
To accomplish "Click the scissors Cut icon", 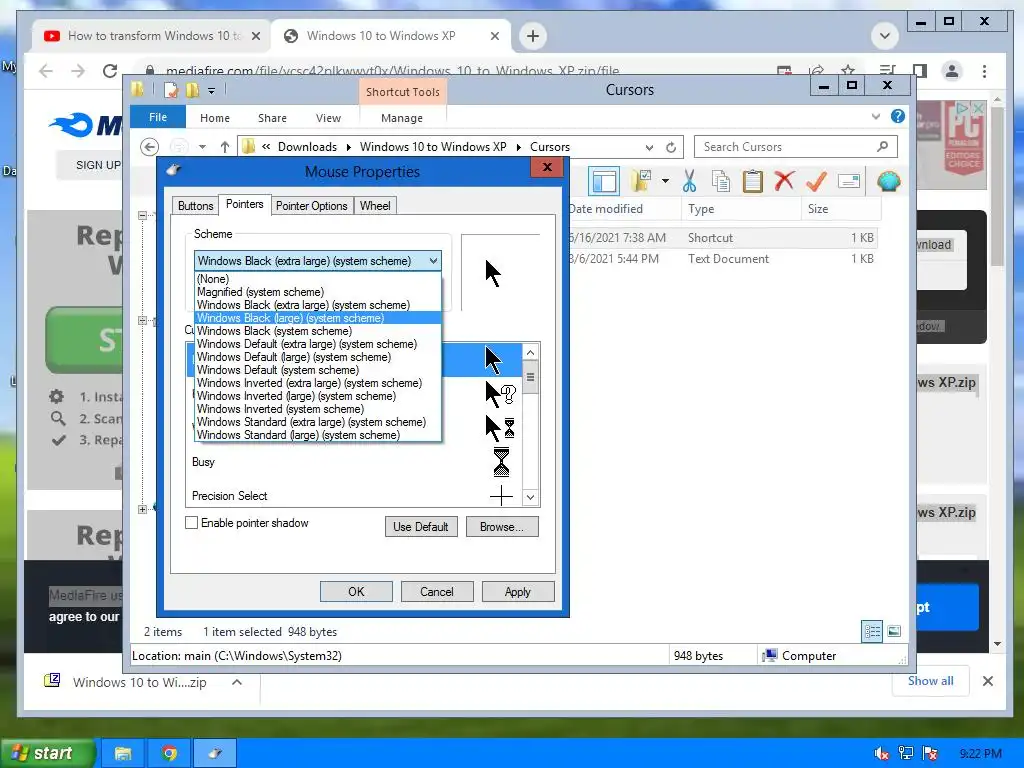I will tap(689, 181).
